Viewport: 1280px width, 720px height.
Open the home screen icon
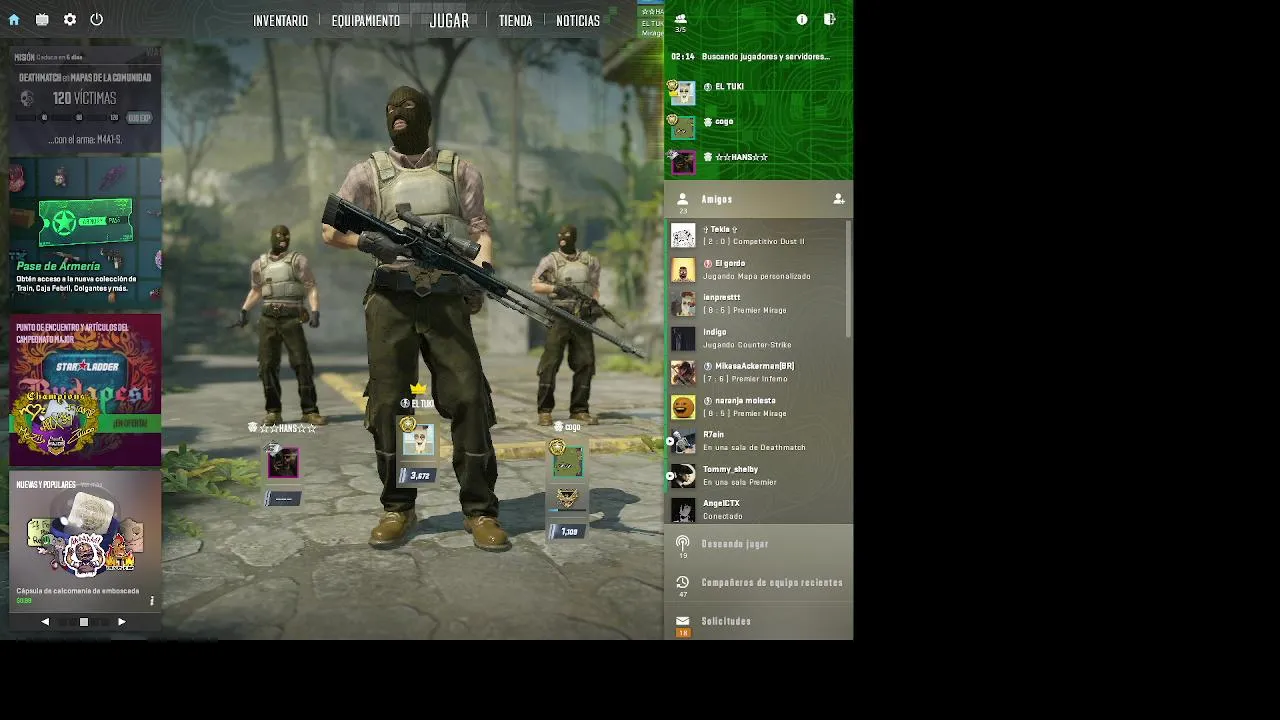[14, 19]
